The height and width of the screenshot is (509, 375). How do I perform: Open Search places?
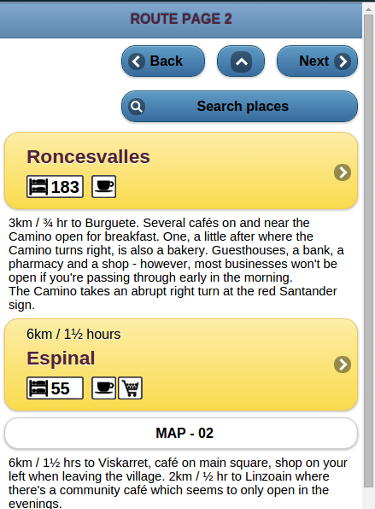tap(239, 106)
